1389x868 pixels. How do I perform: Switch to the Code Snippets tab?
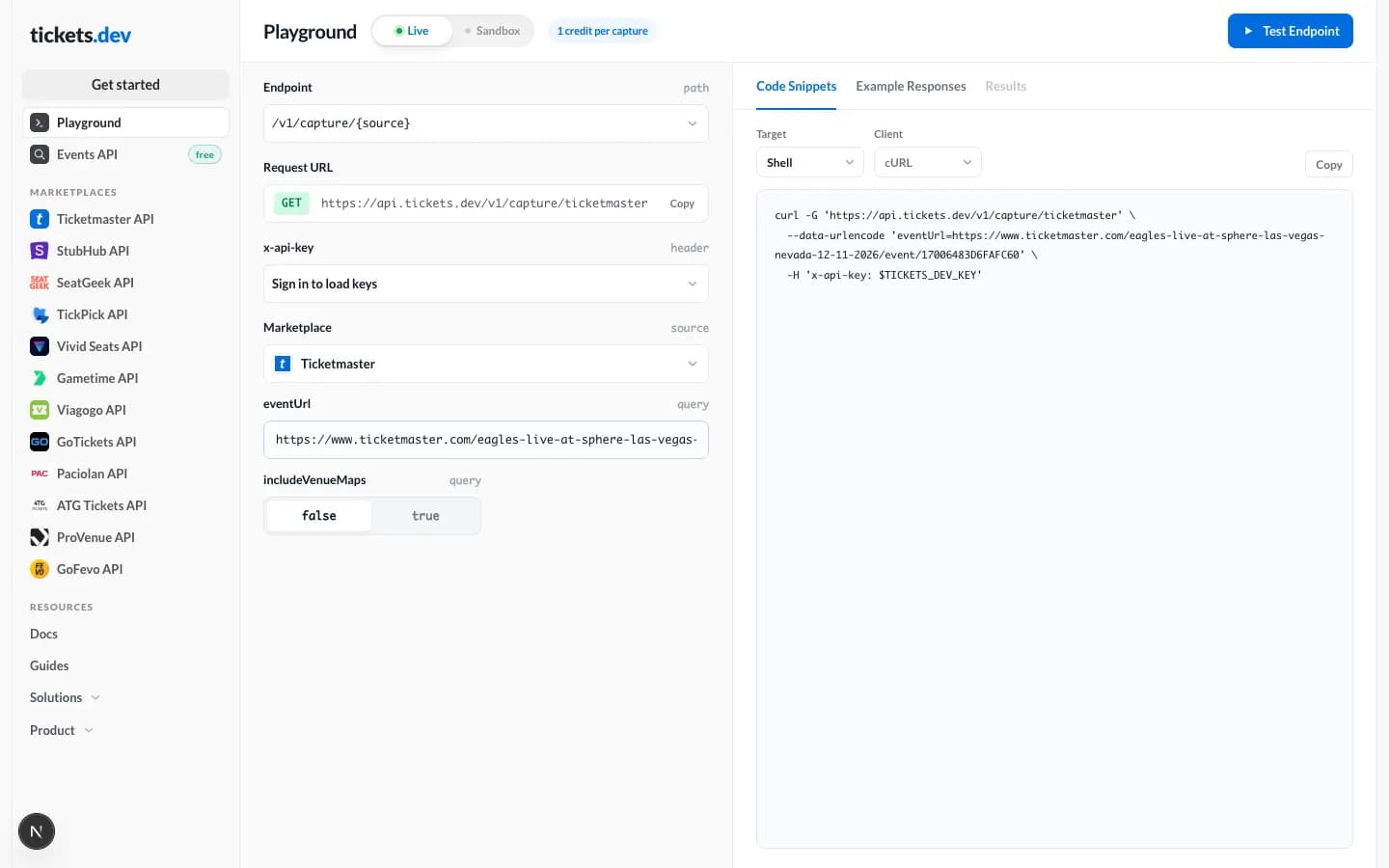(x=797, y=86)
